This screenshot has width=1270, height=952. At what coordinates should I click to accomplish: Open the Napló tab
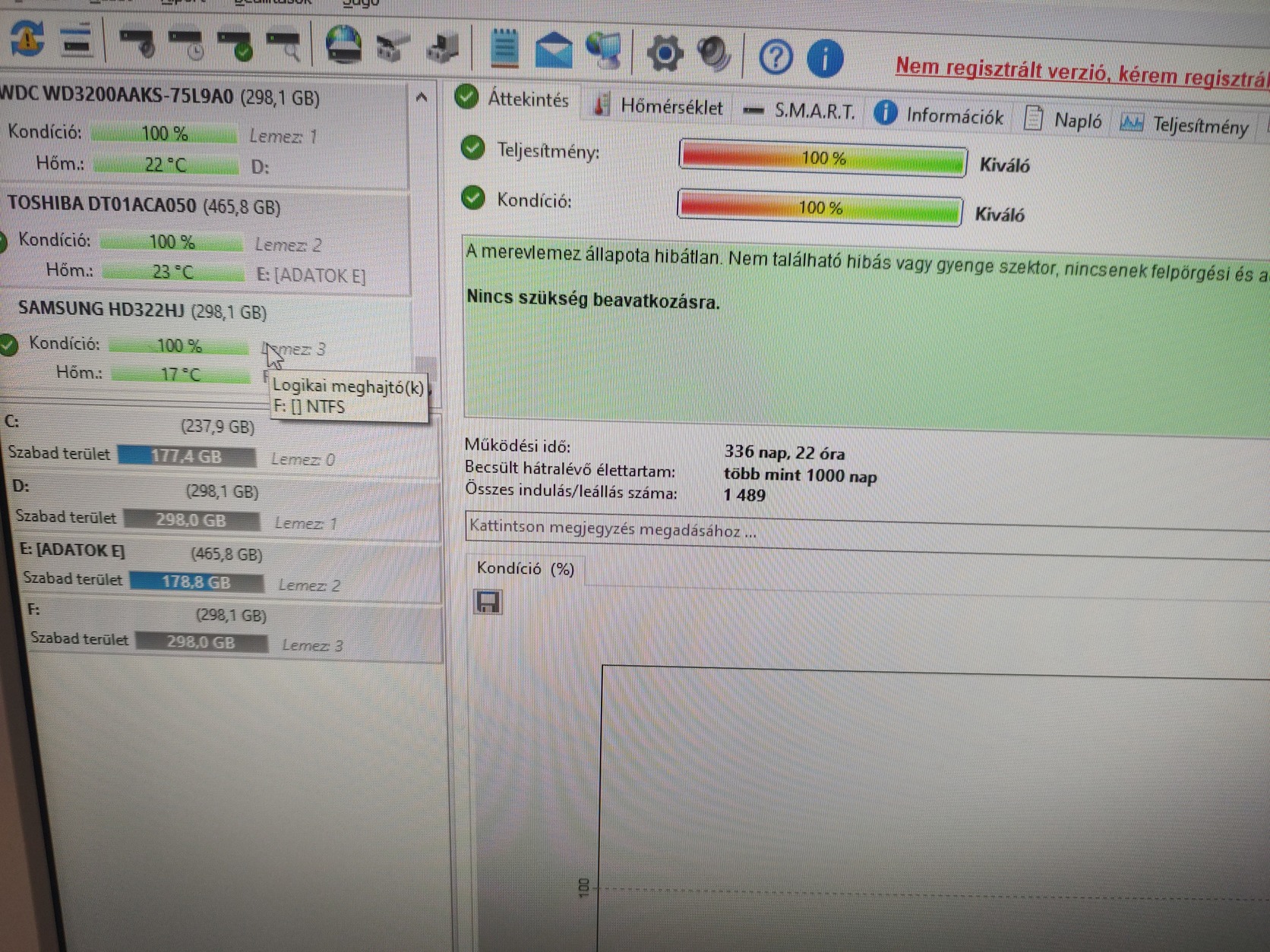click(x=1064, y=120)
